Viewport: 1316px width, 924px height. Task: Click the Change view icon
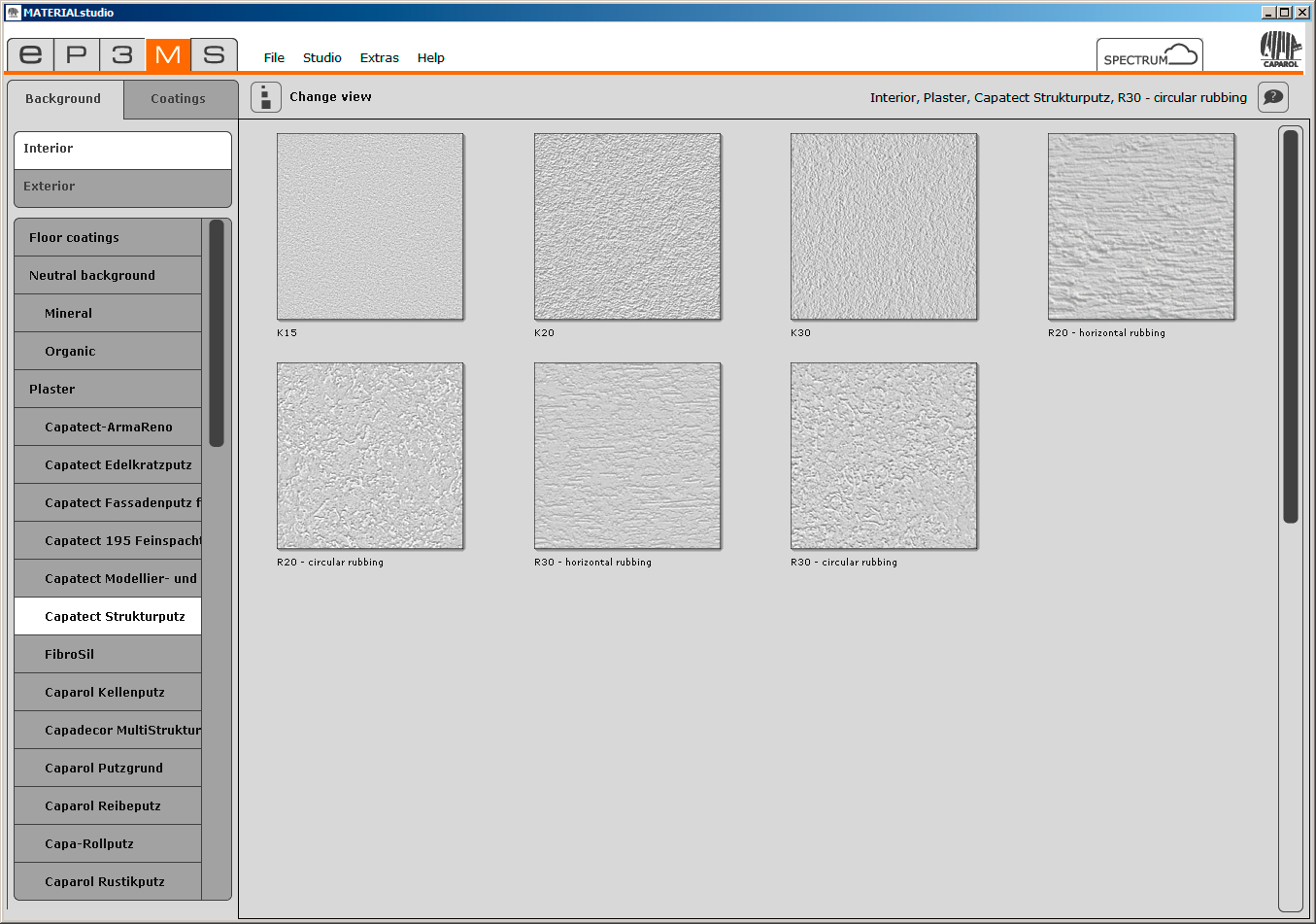pos(266,97)
